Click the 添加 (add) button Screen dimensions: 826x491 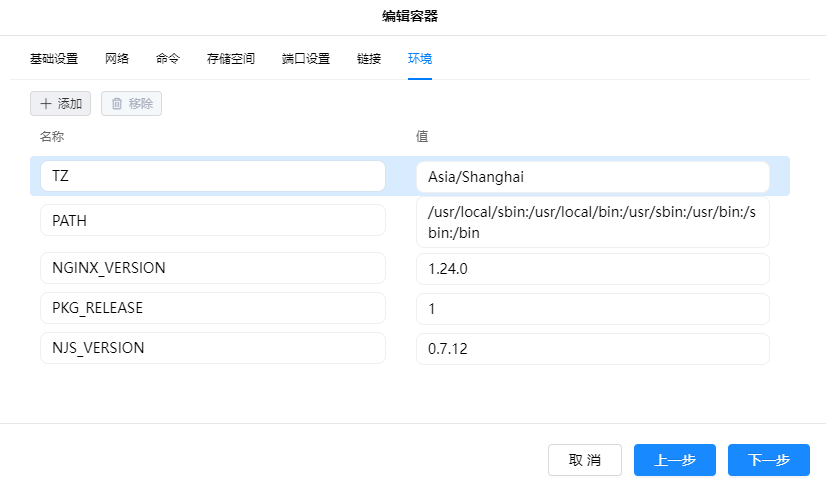pos(60,103)
